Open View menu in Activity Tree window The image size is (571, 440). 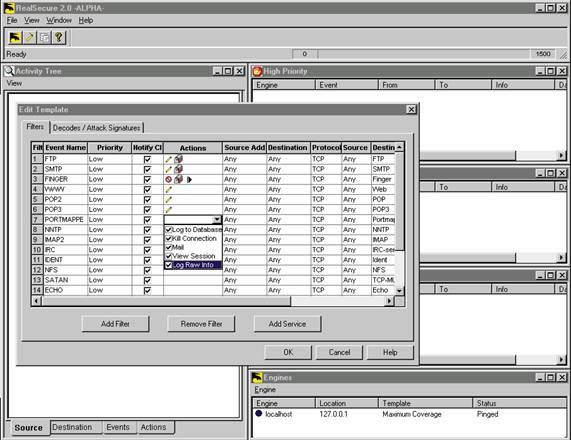(14, 83)
